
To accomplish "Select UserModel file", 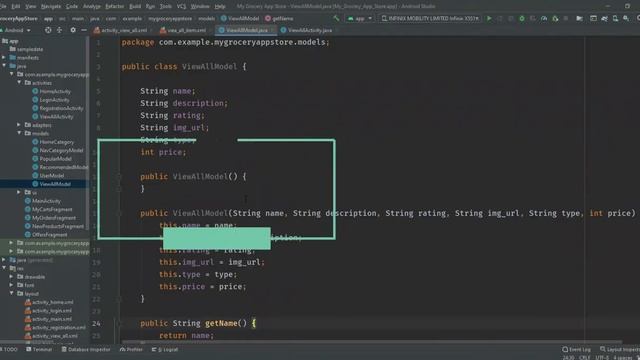I will point(48,176).
